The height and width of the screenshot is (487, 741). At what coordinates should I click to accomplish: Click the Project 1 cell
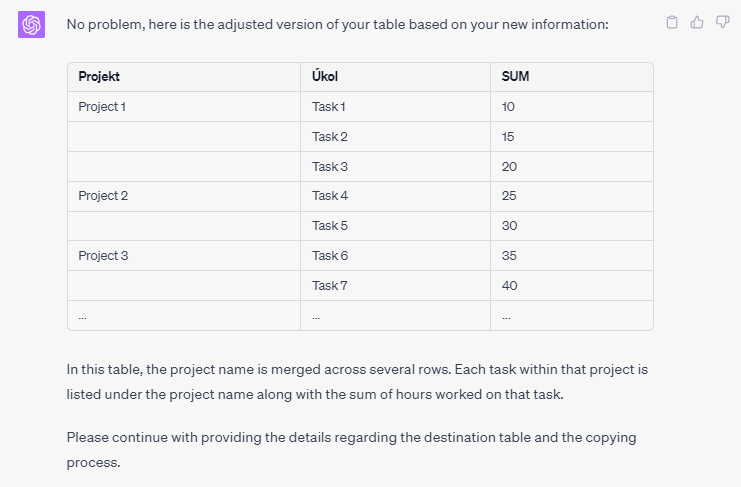(184, 107)
